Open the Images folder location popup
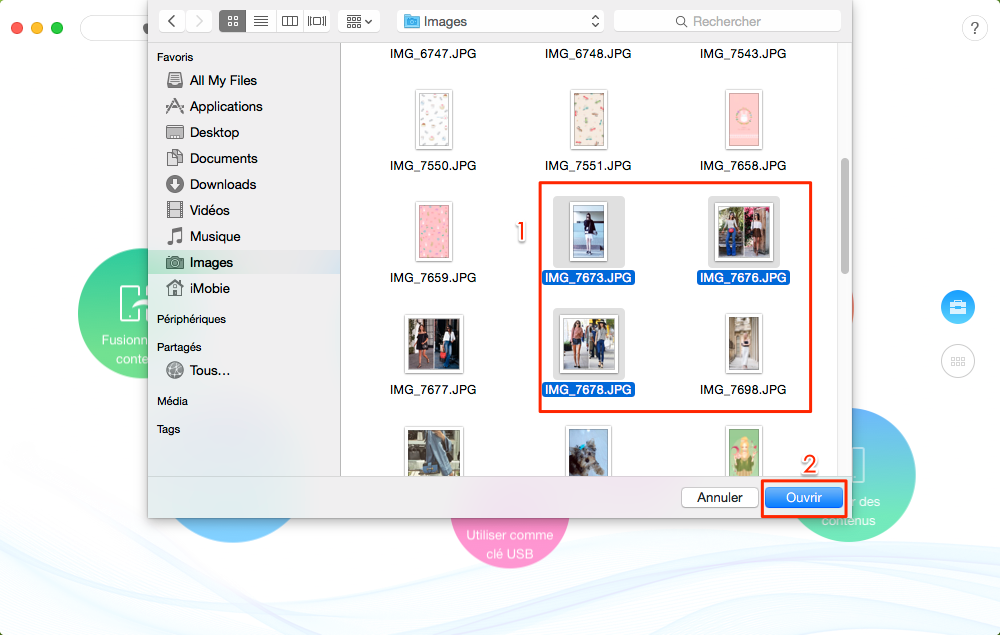Screen dimensions: 1002x636 click(x=501, y=21)
